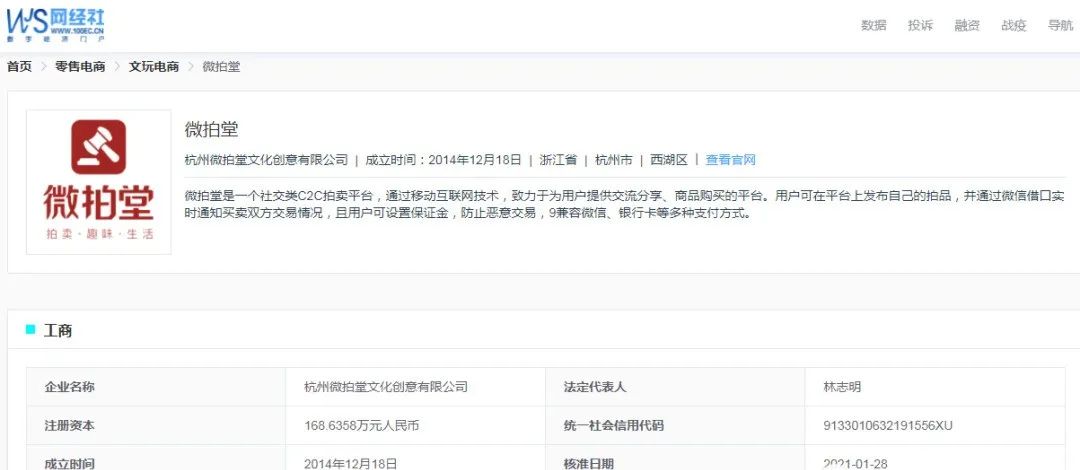Click the 微拍堂 company logo image
1080x470 pixels.
[x=98, y=182]
